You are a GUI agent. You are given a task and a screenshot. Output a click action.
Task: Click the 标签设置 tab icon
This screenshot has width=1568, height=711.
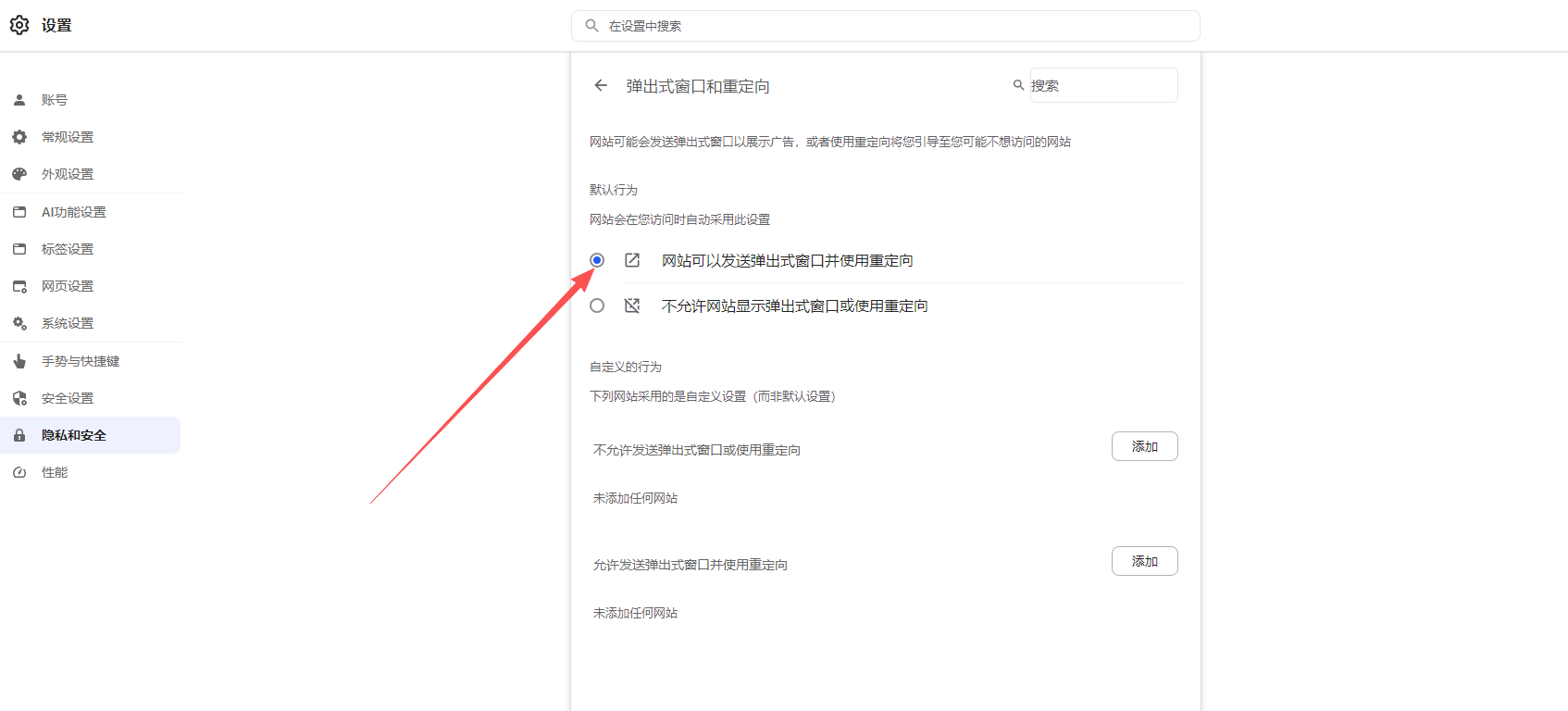pyautogui.click(x=19, y=249)
